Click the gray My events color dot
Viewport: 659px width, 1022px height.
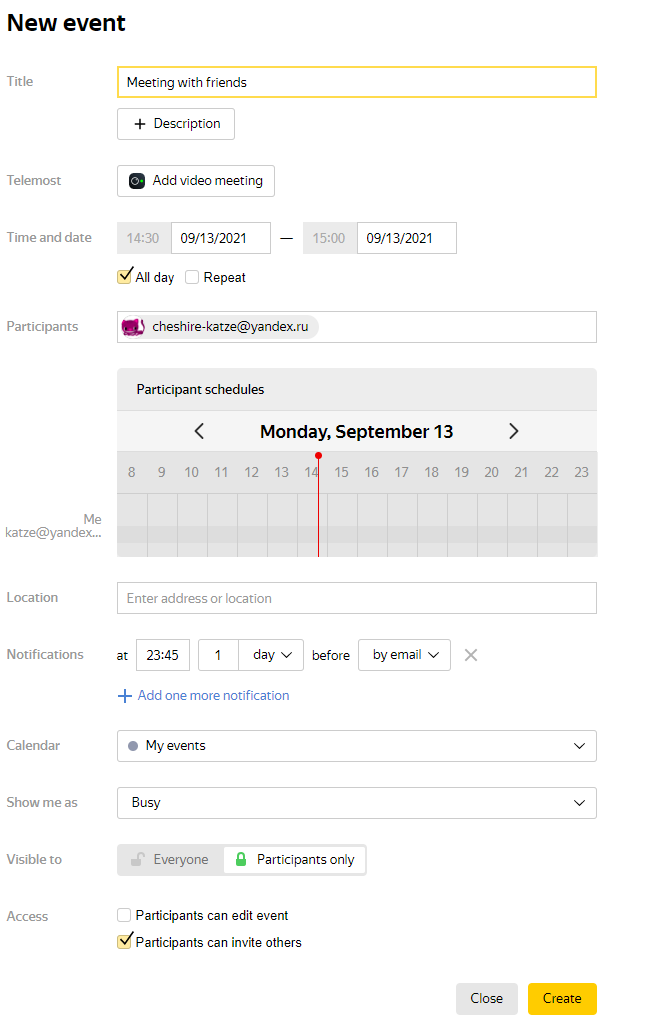(x=133, y=746)
